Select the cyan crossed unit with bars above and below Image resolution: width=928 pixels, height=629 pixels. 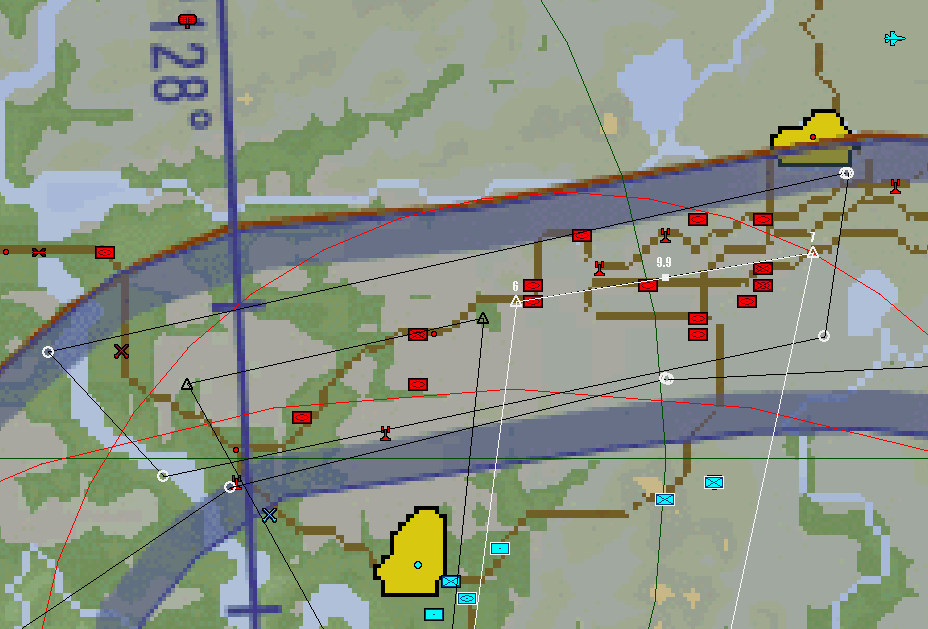tap(714, 483)
